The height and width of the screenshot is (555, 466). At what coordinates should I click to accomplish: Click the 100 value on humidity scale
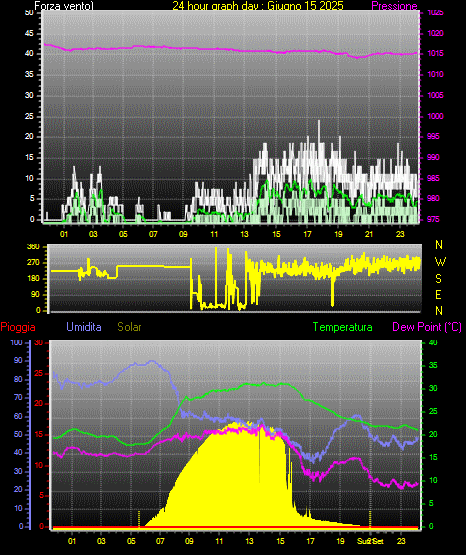pyautogui.click(x=16, y=342)
